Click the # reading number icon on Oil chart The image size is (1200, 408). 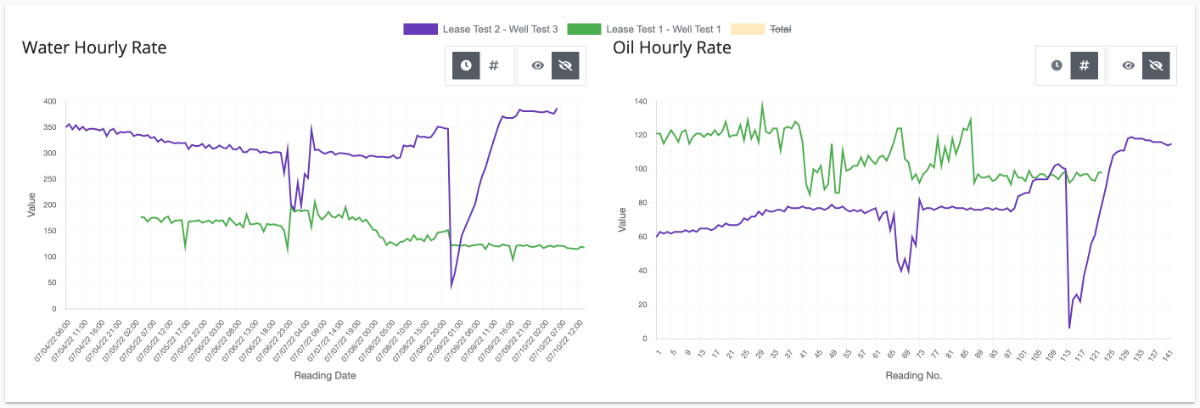1084,65
